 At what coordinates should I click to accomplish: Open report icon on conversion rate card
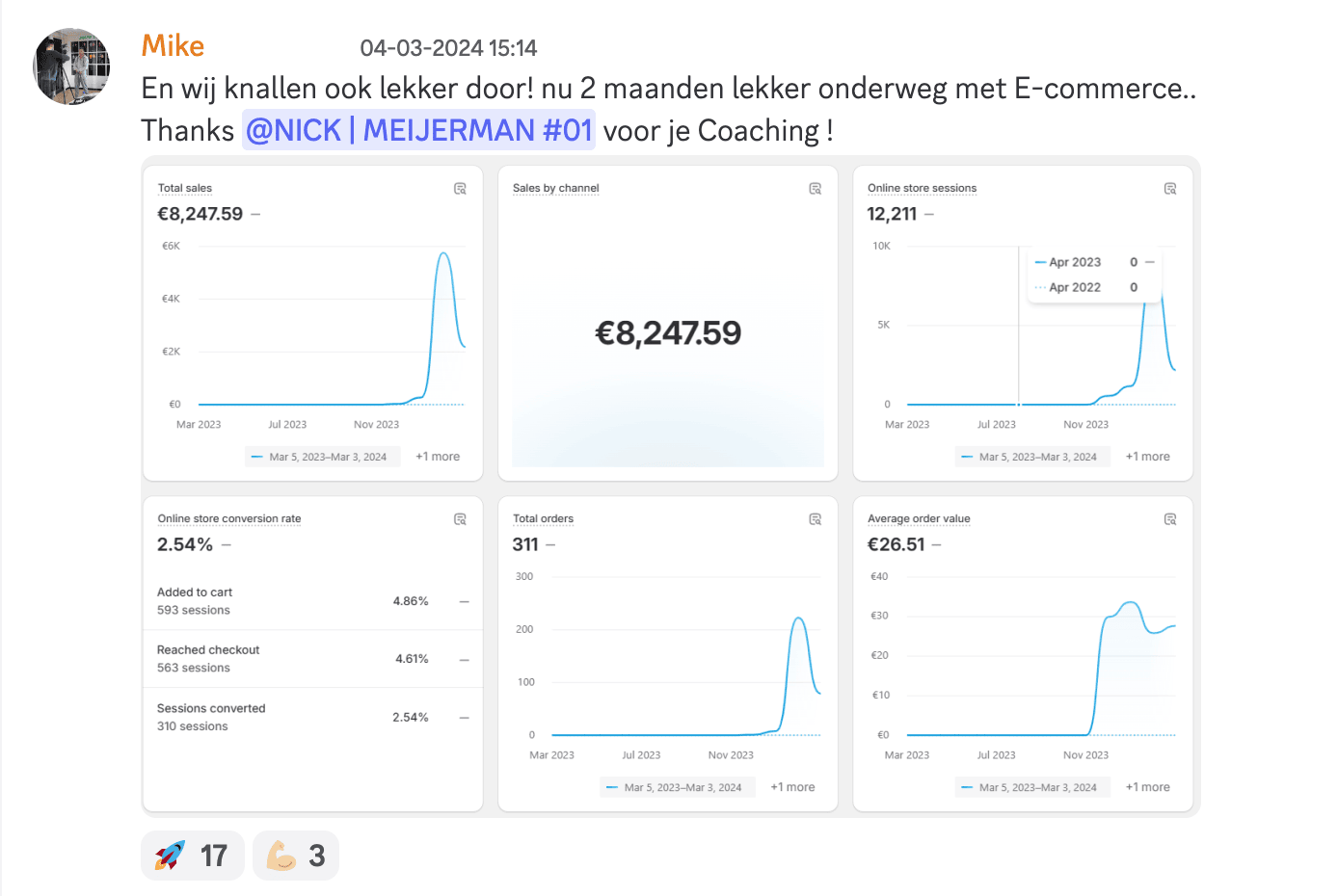(460, 519)
